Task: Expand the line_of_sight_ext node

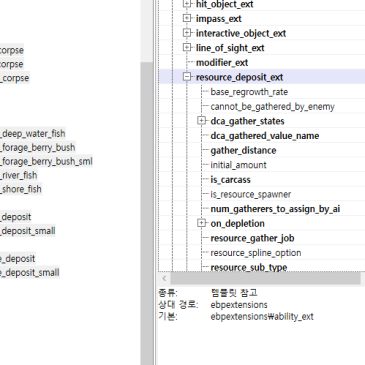Action: click(x=187, y=48)
